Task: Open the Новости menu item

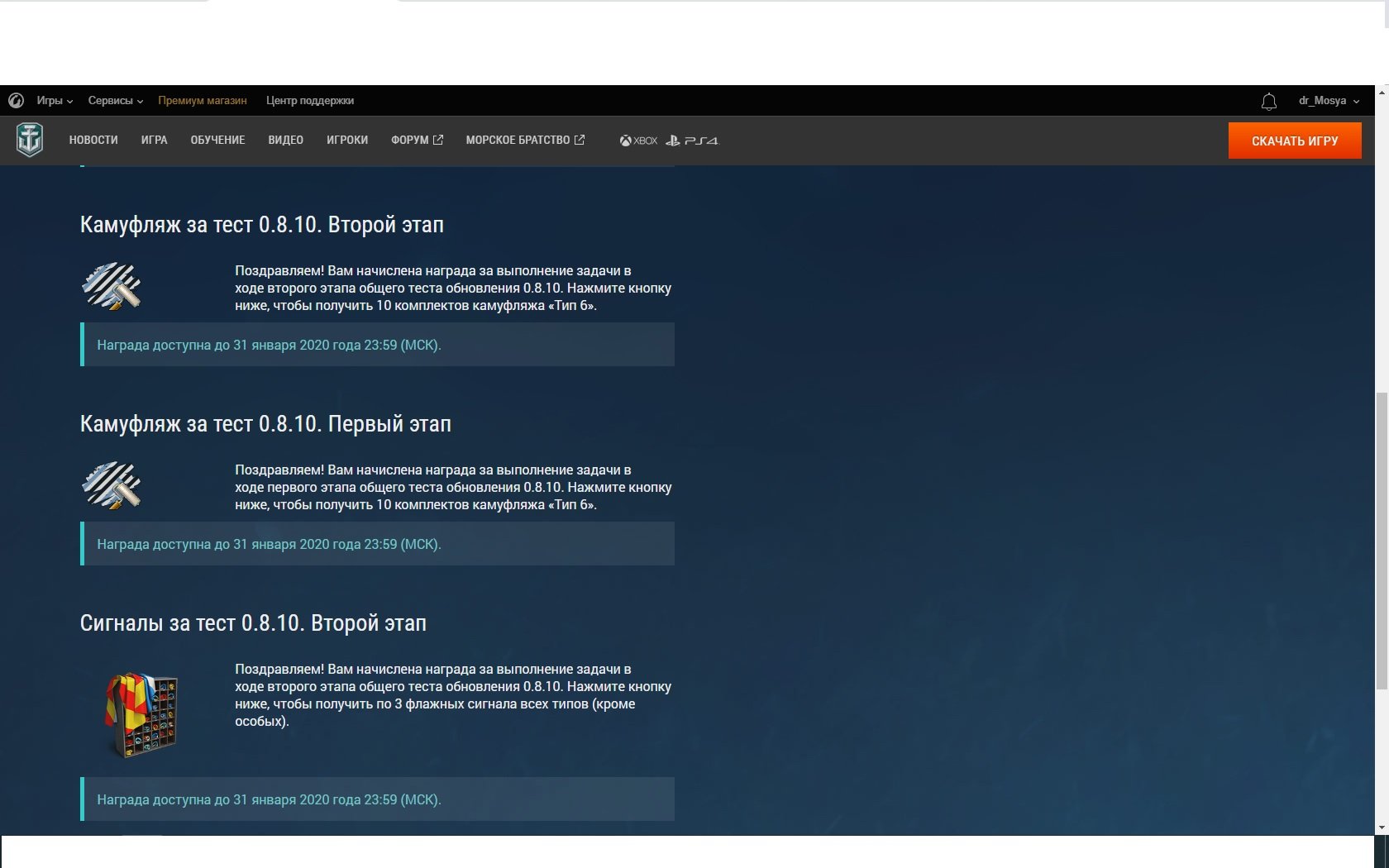Action: [93, 141]
